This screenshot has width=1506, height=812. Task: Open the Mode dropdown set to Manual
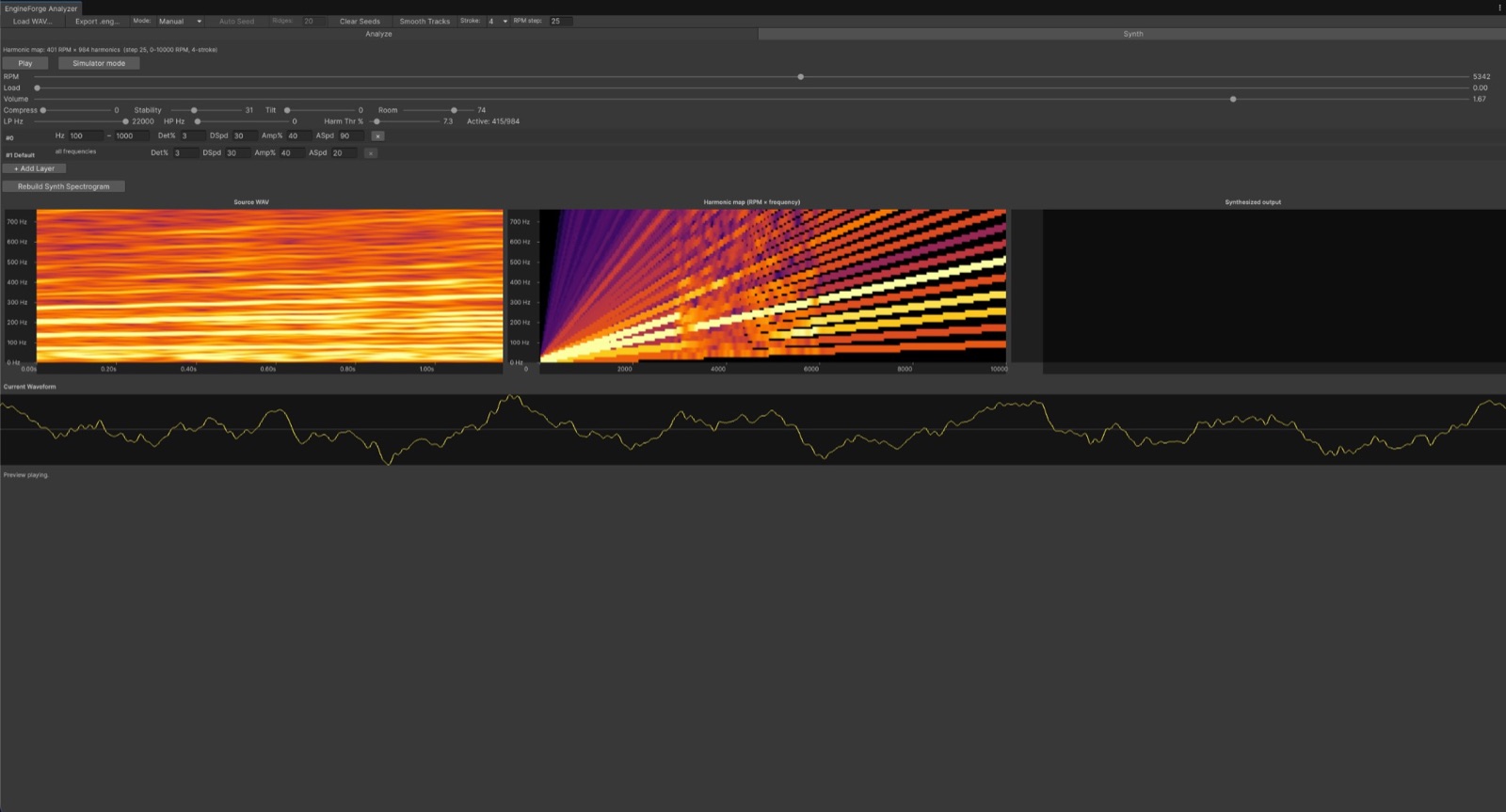click(x=180, y=21)
